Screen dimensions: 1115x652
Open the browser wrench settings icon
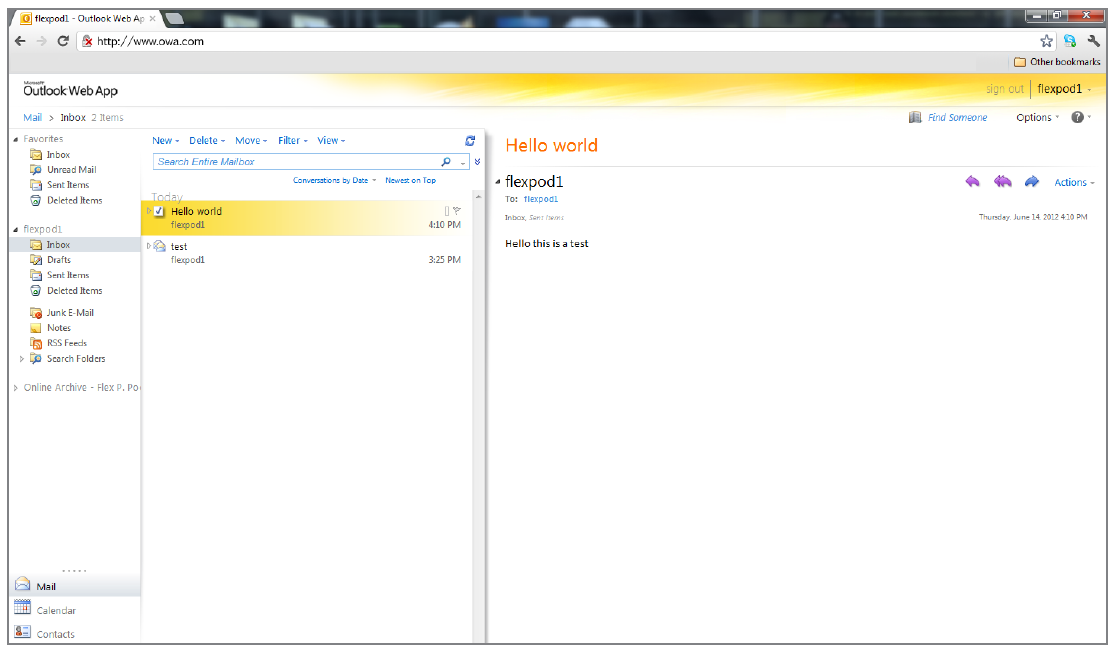pos(1094,41)
